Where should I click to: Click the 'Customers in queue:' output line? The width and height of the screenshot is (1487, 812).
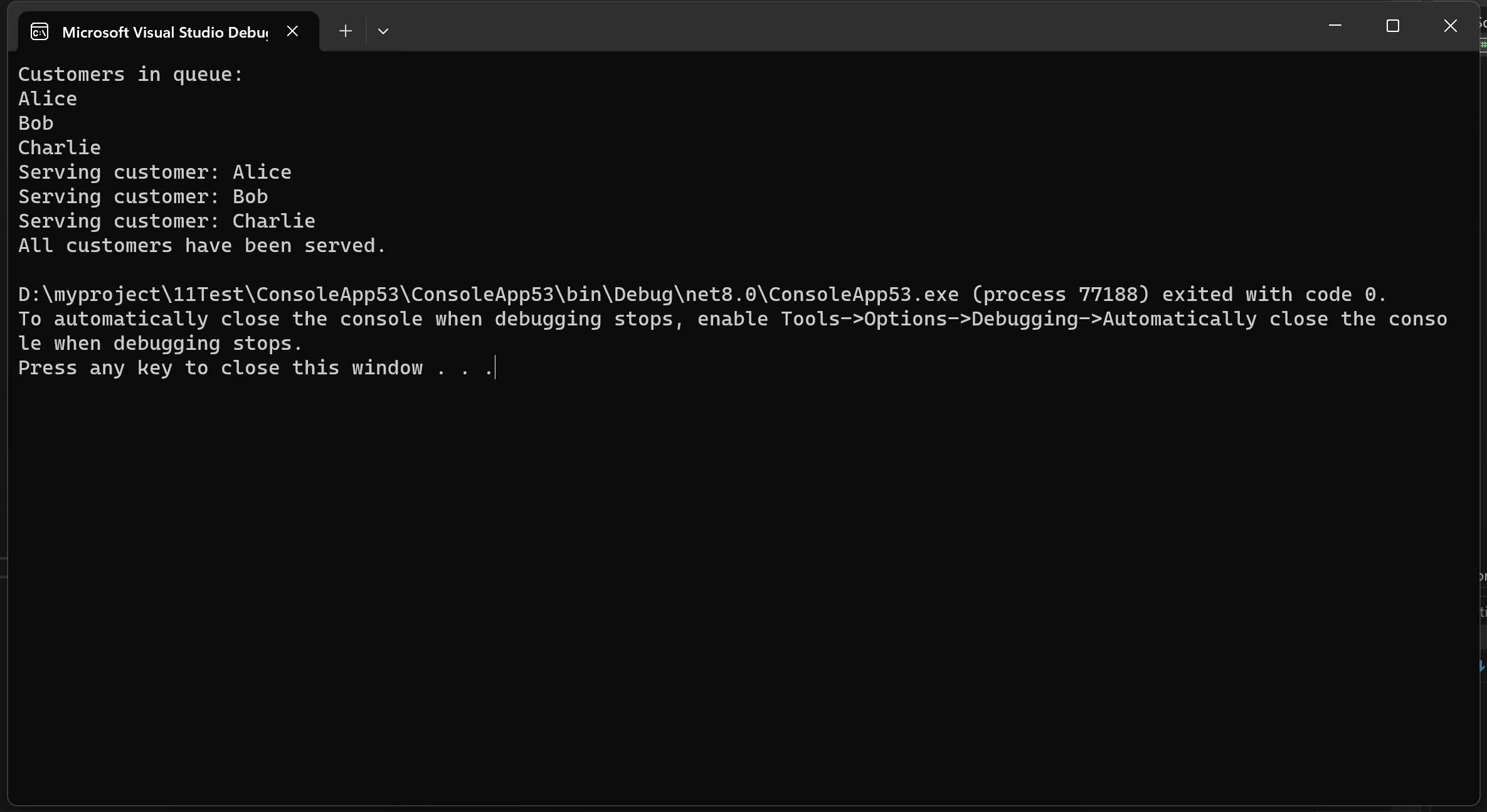[x=130, y=74]
